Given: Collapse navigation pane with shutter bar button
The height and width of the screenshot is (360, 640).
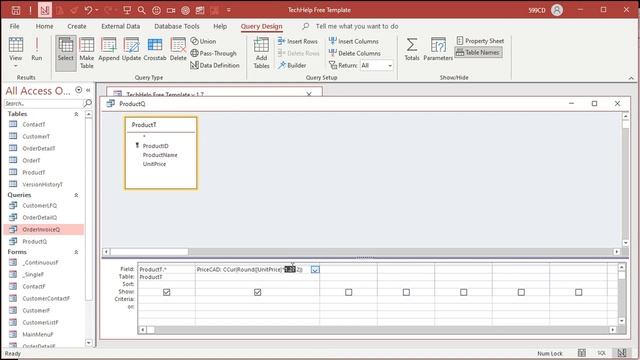Looking at the screenshot, I should (x=88, y=90).
